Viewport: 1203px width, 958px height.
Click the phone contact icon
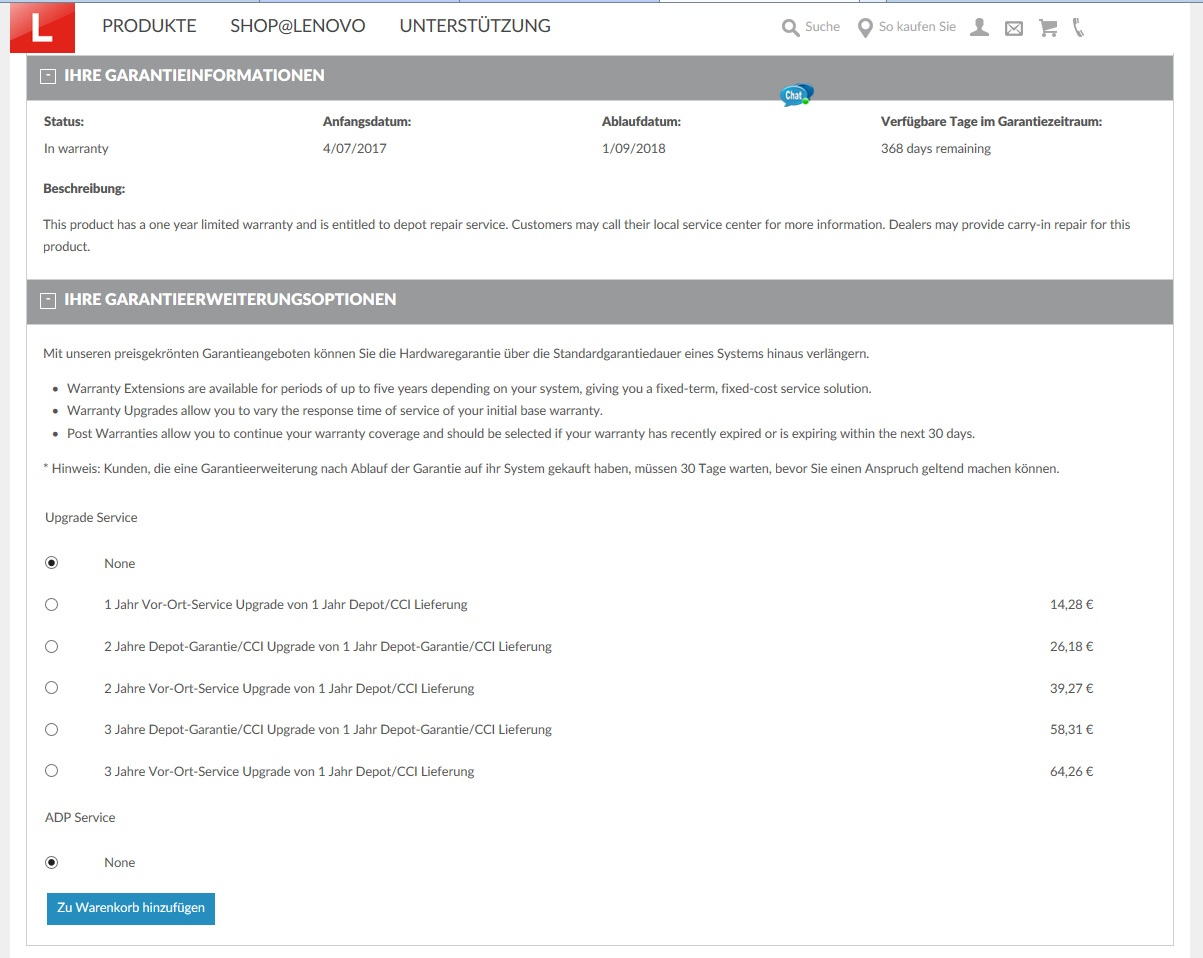1078,28
